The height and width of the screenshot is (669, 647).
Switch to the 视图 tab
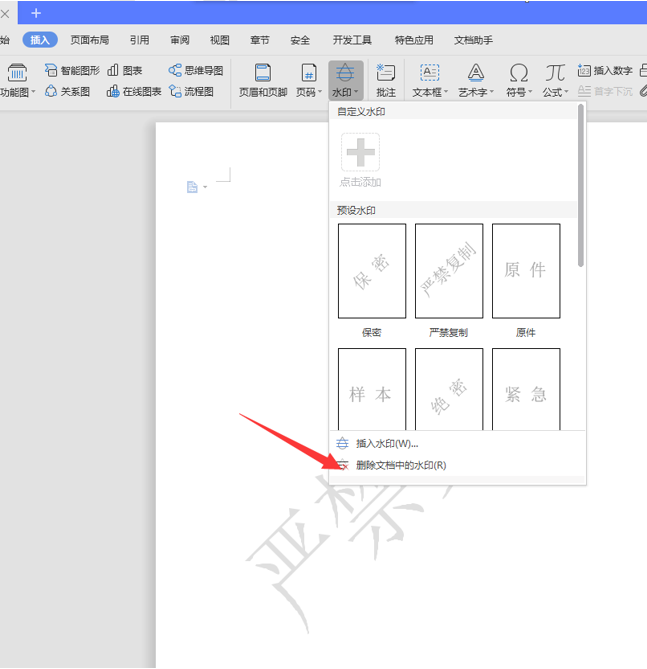220,40
